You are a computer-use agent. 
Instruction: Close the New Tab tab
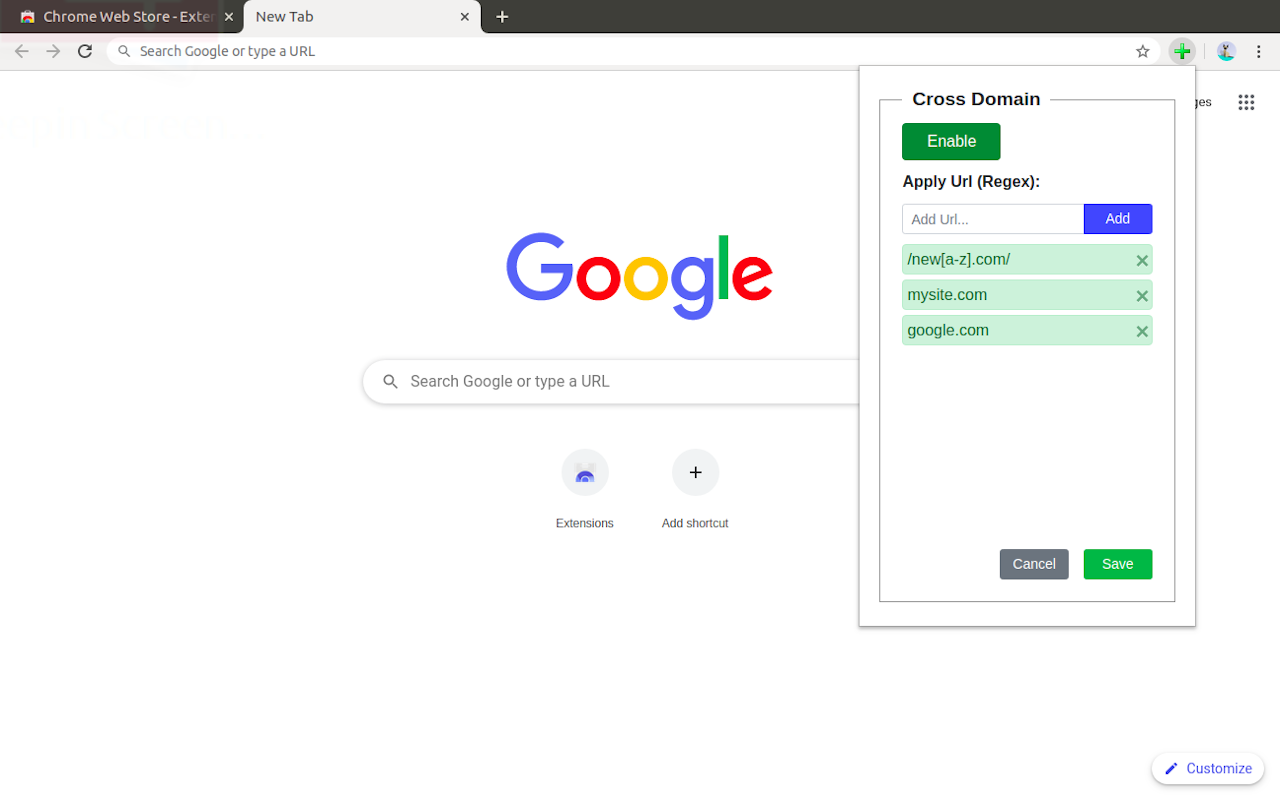(465, 17)
